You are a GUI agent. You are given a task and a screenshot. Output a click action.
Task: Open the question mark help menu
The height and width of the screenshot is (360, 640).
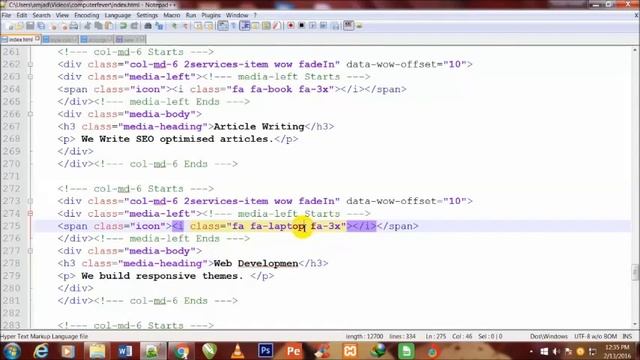pos(255,15)
